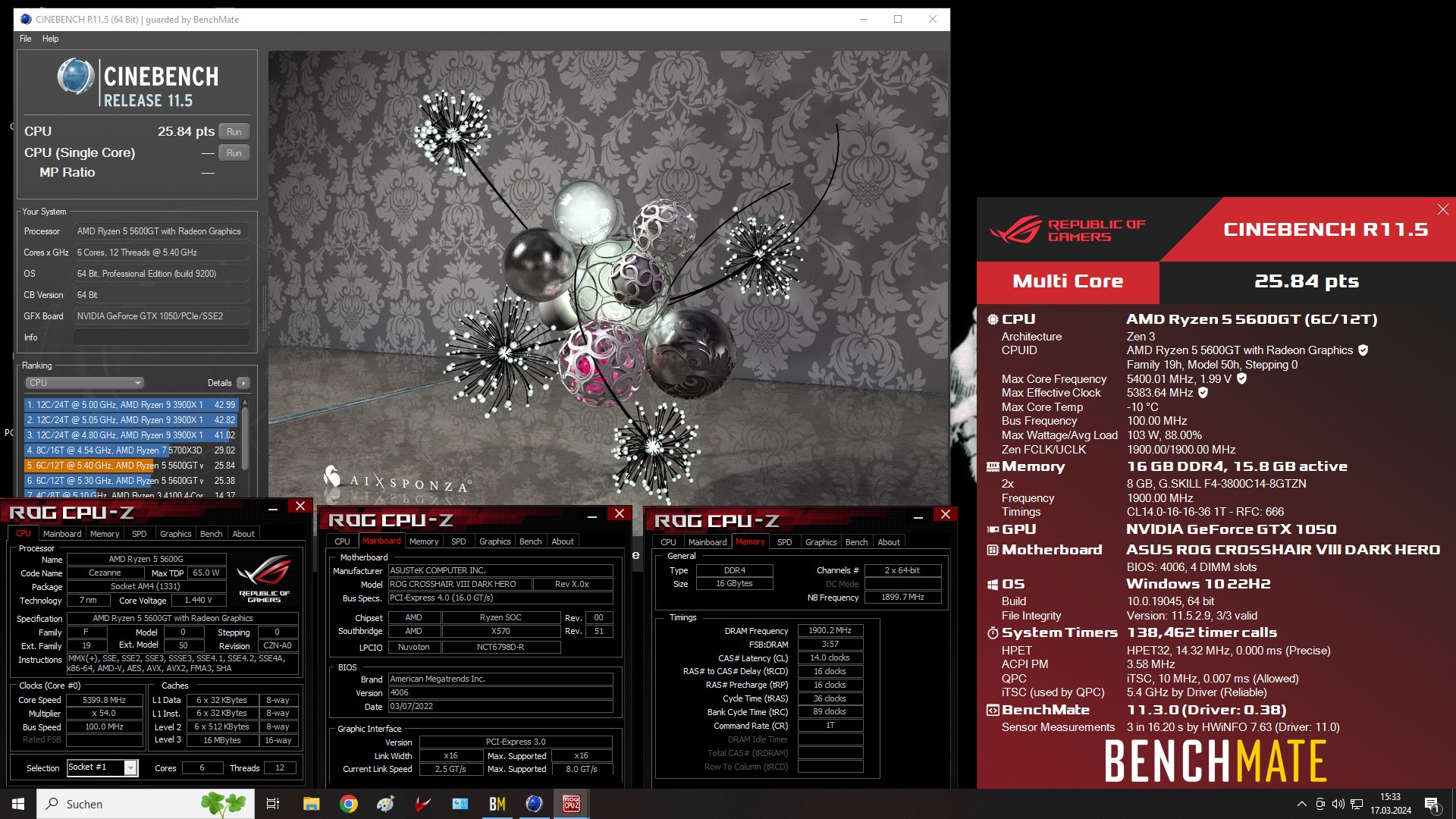Switch to Mainboard tab in right CPU-Z window
Image resolution: width=1456 pixels, height=819 pixels.
708,542
